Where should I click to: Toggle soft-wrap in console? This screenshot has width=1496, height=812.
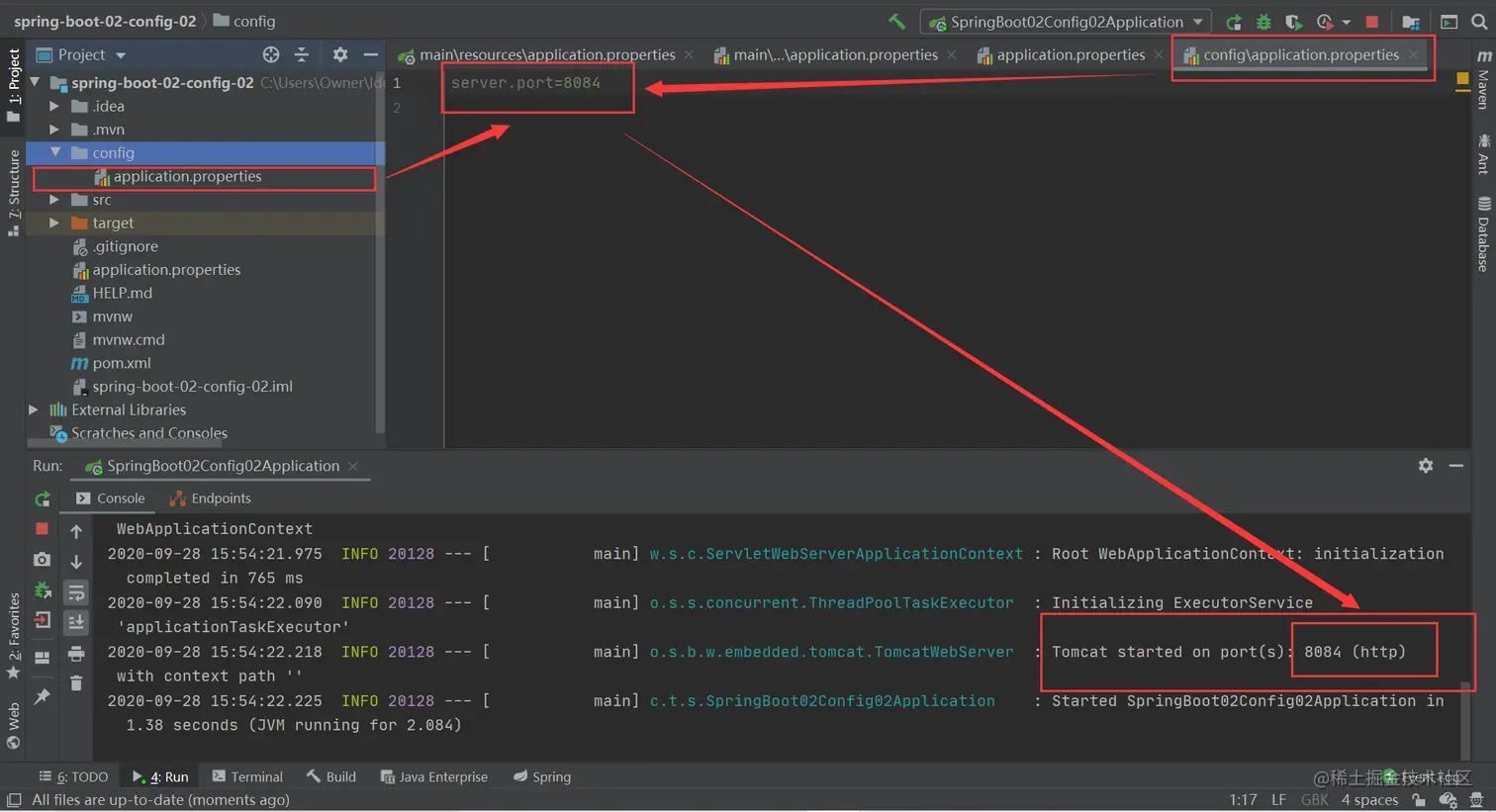click(x=76, y=592)
